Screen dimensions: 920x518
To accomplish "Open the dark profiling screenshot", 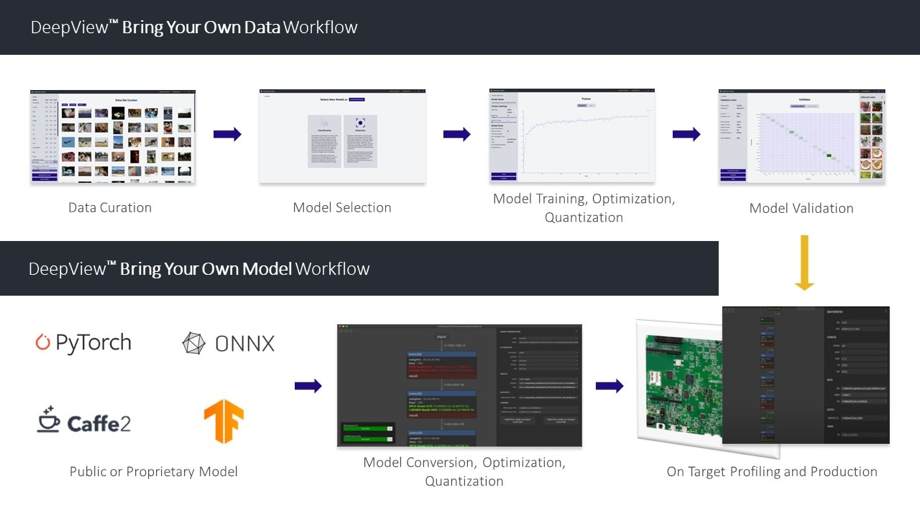I will click(x=806, y=375).
